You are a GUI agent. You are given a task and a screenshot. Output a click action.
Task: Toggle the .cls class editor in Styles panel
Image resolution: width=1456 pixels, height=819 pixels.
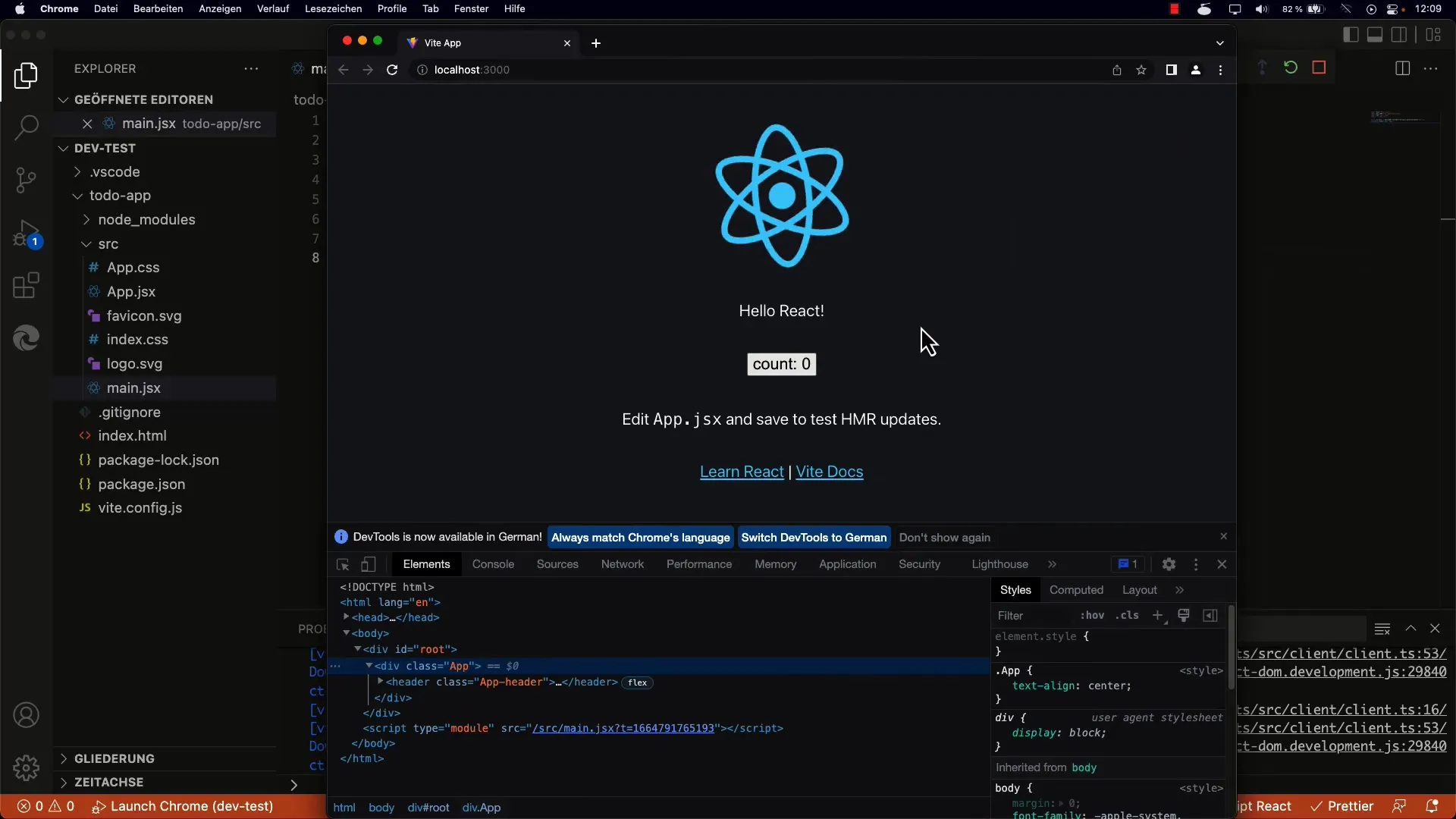(x=1127, y=614)
